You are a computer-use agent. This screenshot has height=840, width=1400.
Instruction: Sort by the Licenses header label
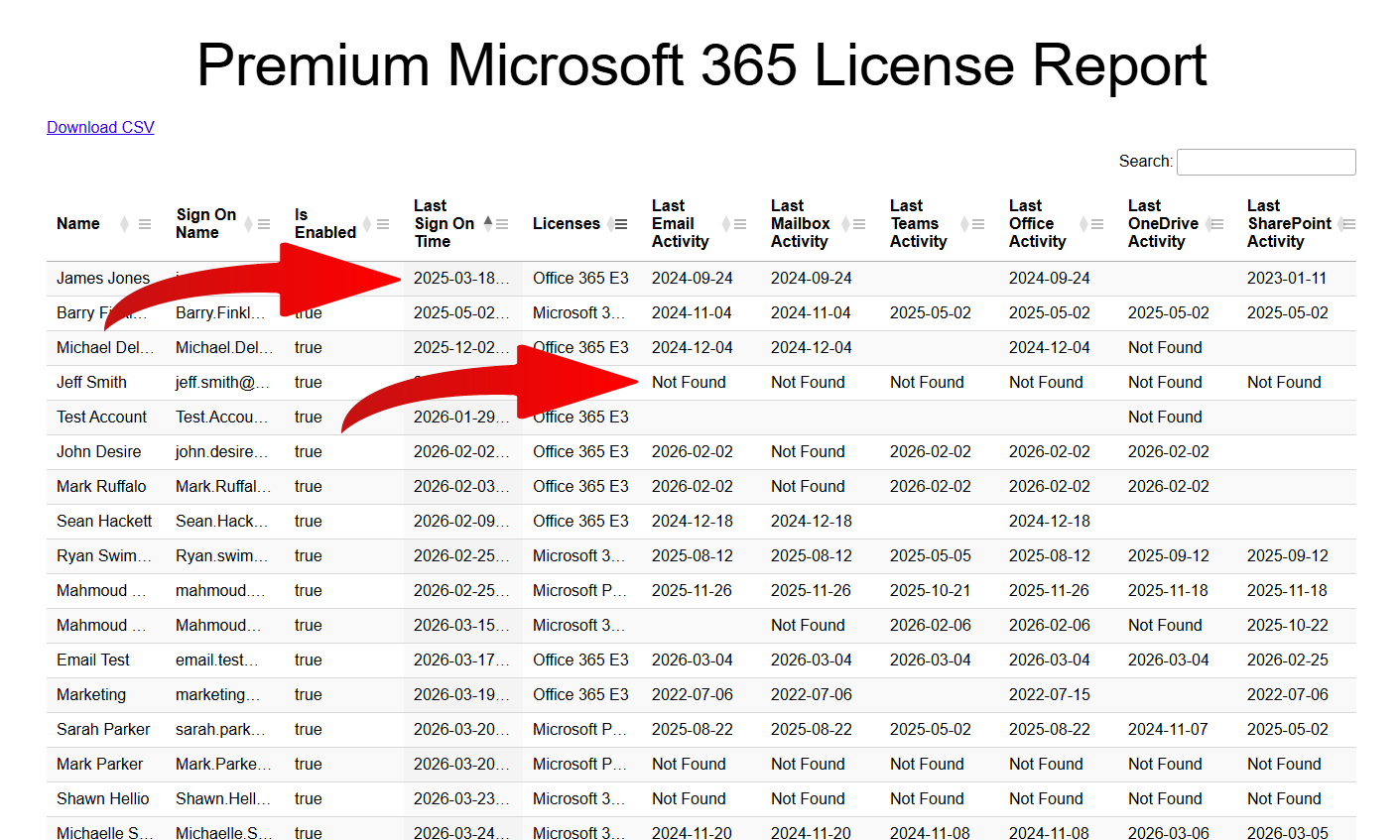point(567,224)
